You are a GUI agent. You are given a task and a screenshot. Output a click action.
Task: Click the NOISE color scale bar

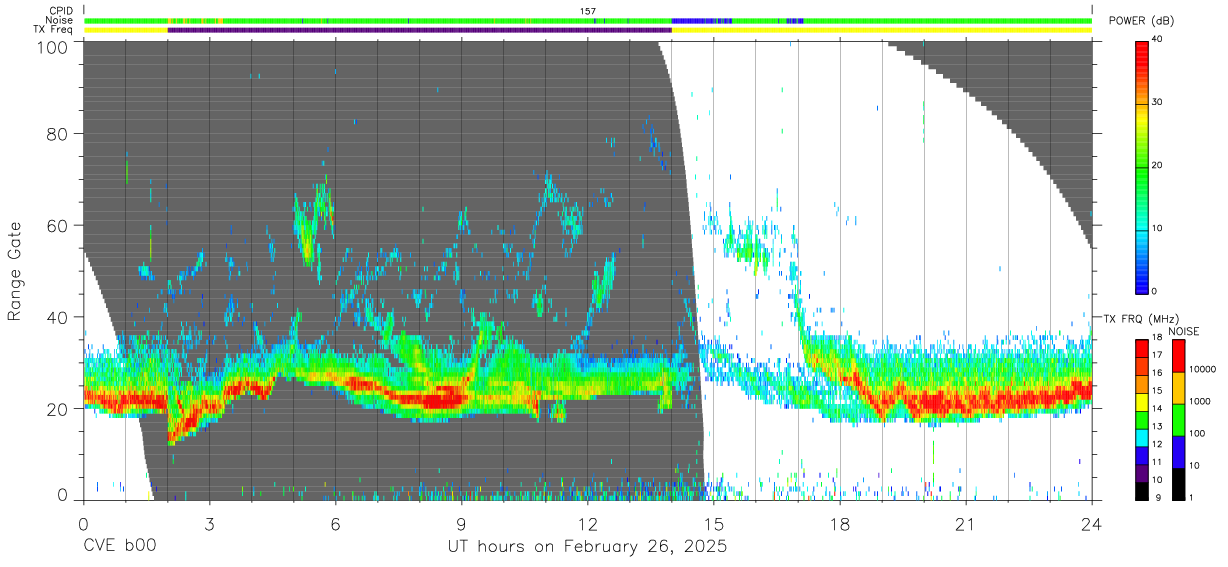1178,419
